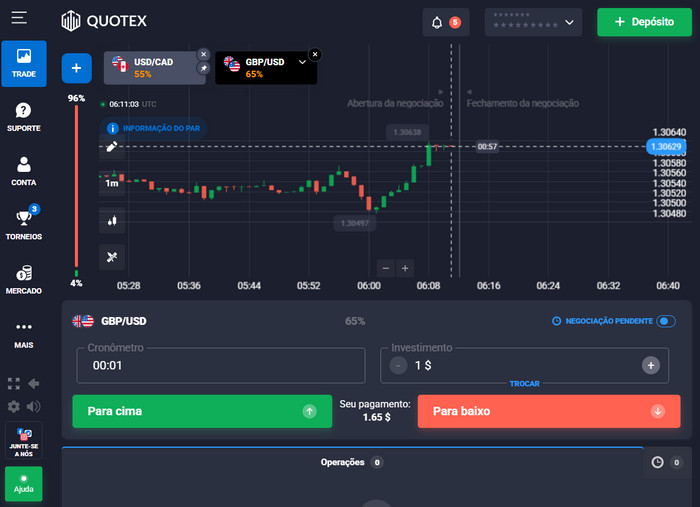The height and width of the screenshot is (507, 700).
Task: Zoom out chart with minus button
Action: point(386,268)
